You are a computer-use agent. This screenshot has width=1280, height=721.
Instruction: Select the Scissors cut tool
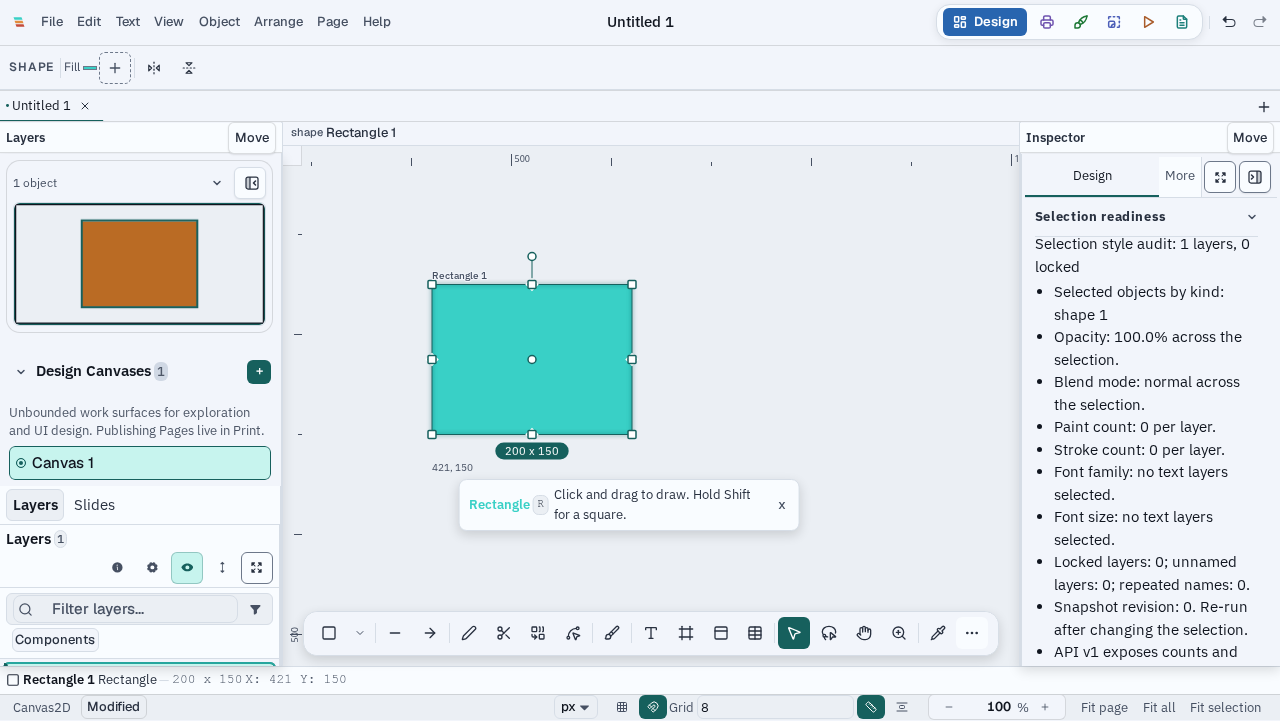(503, 633)
